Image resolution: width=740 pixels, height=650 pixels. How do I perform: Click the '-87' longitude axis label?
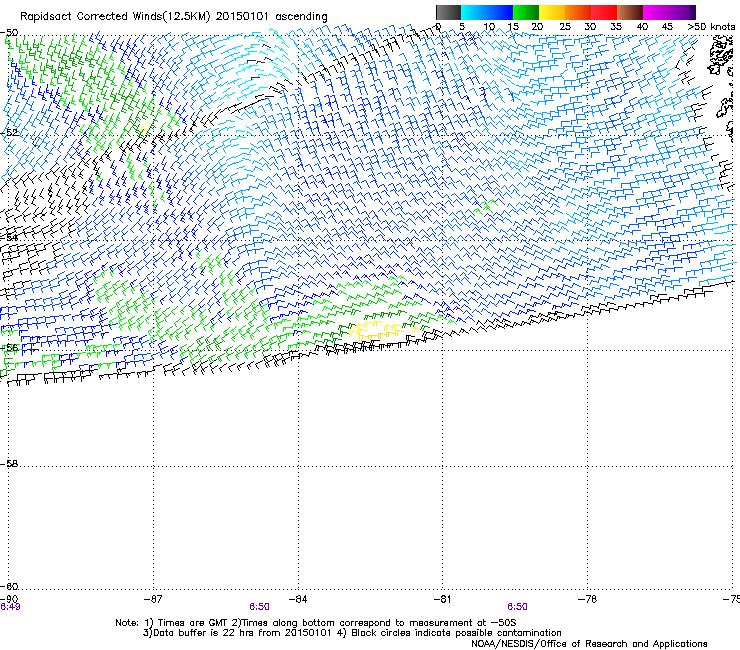coord(153,599)
